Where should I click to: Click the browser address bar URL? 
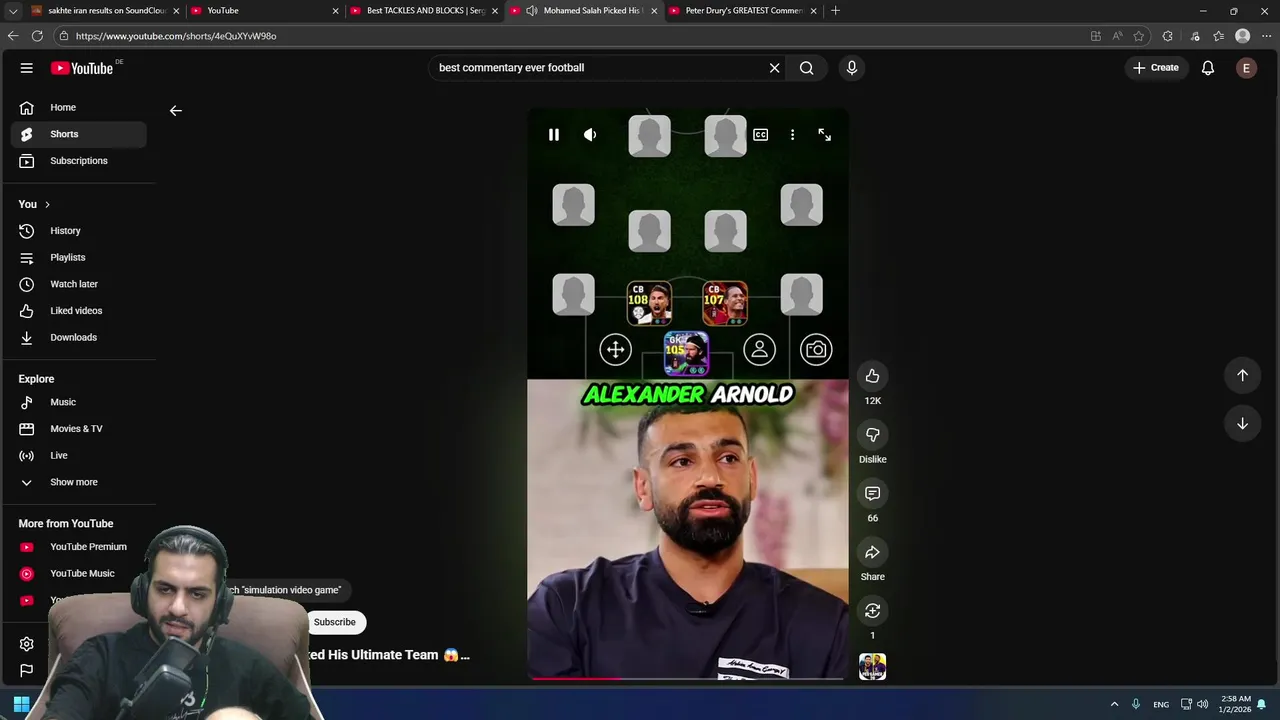pos(176,36)
